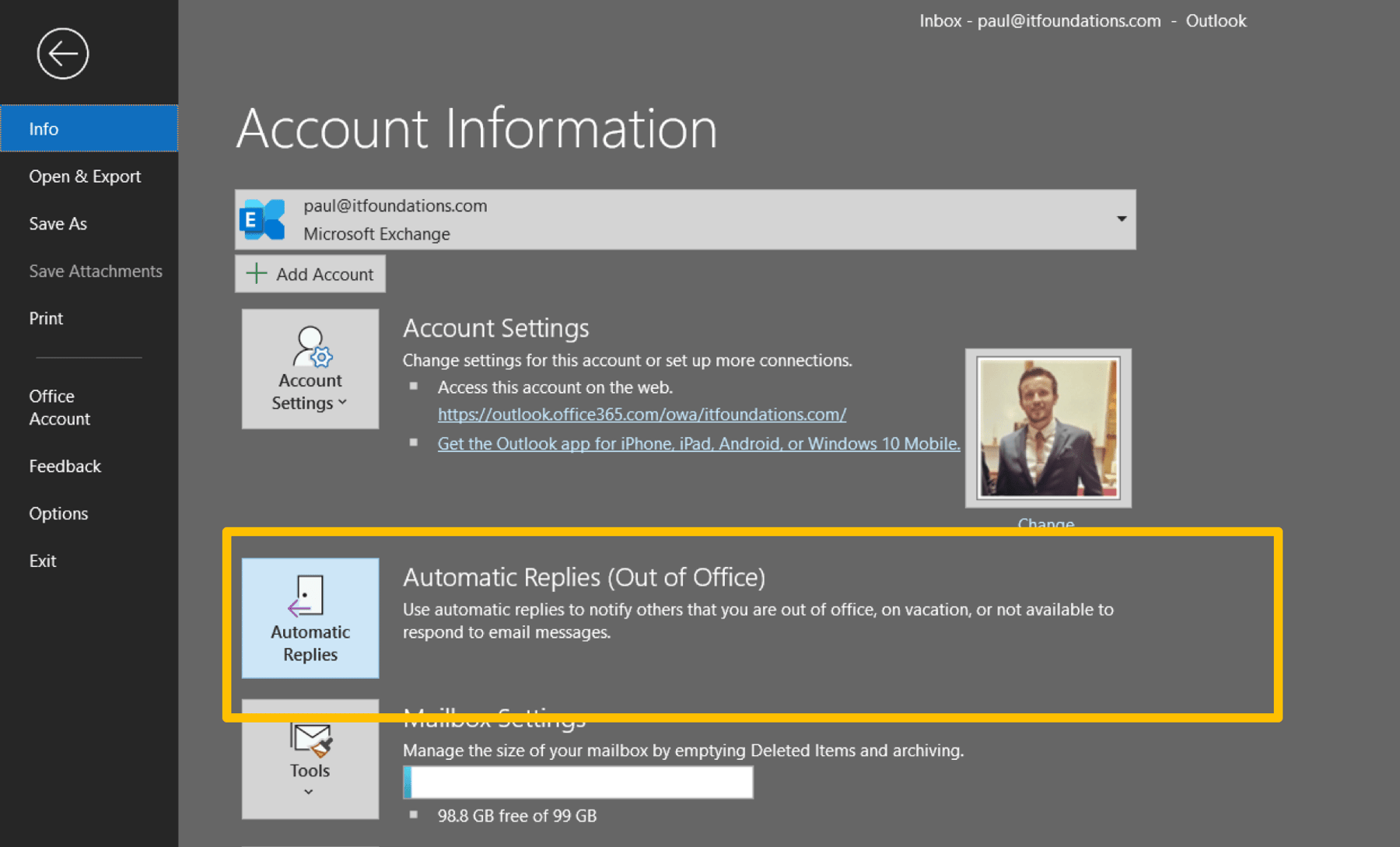This screenshot has height=847, width=1400.
Task: Select the Add Account button
Action: click(x=310, y=273)
